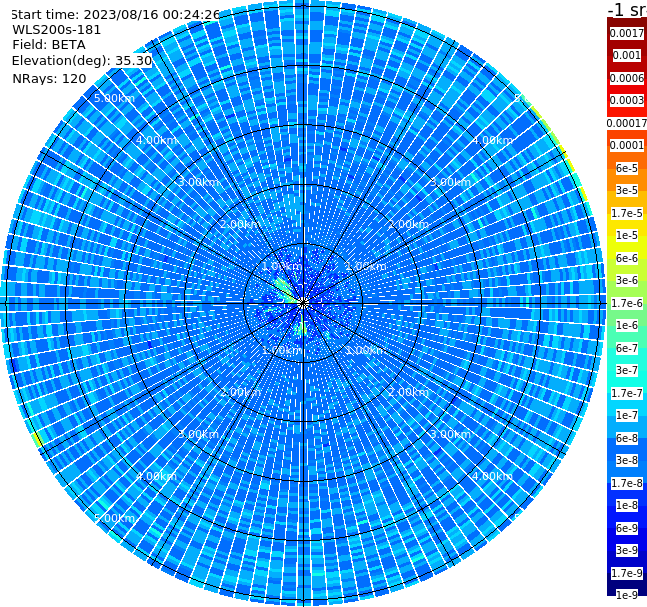647x607 pixels.
Task: Click the Field: BETA label
Action: (x=49, y=45)
